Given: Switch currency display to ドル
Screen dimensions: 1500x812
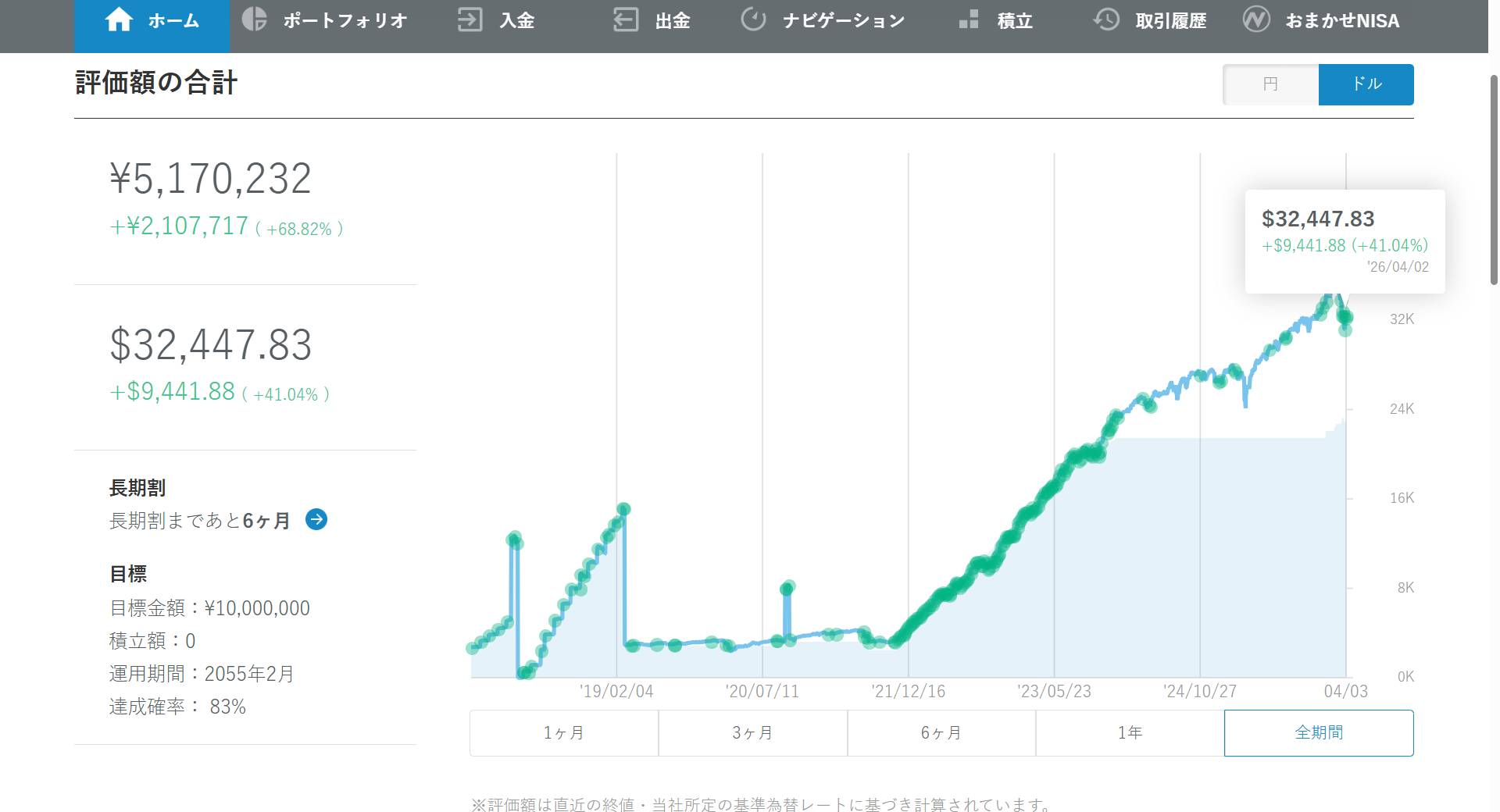Looking at the screenshot, I should (1366, 84).
